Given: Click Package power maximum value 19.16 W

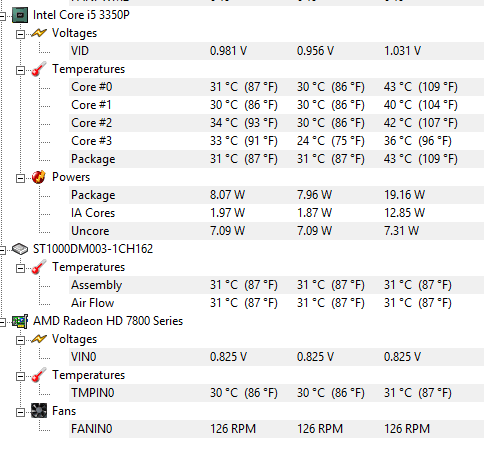Looking at the screenshot, I should pyautogui.click(x=405, y=195).
